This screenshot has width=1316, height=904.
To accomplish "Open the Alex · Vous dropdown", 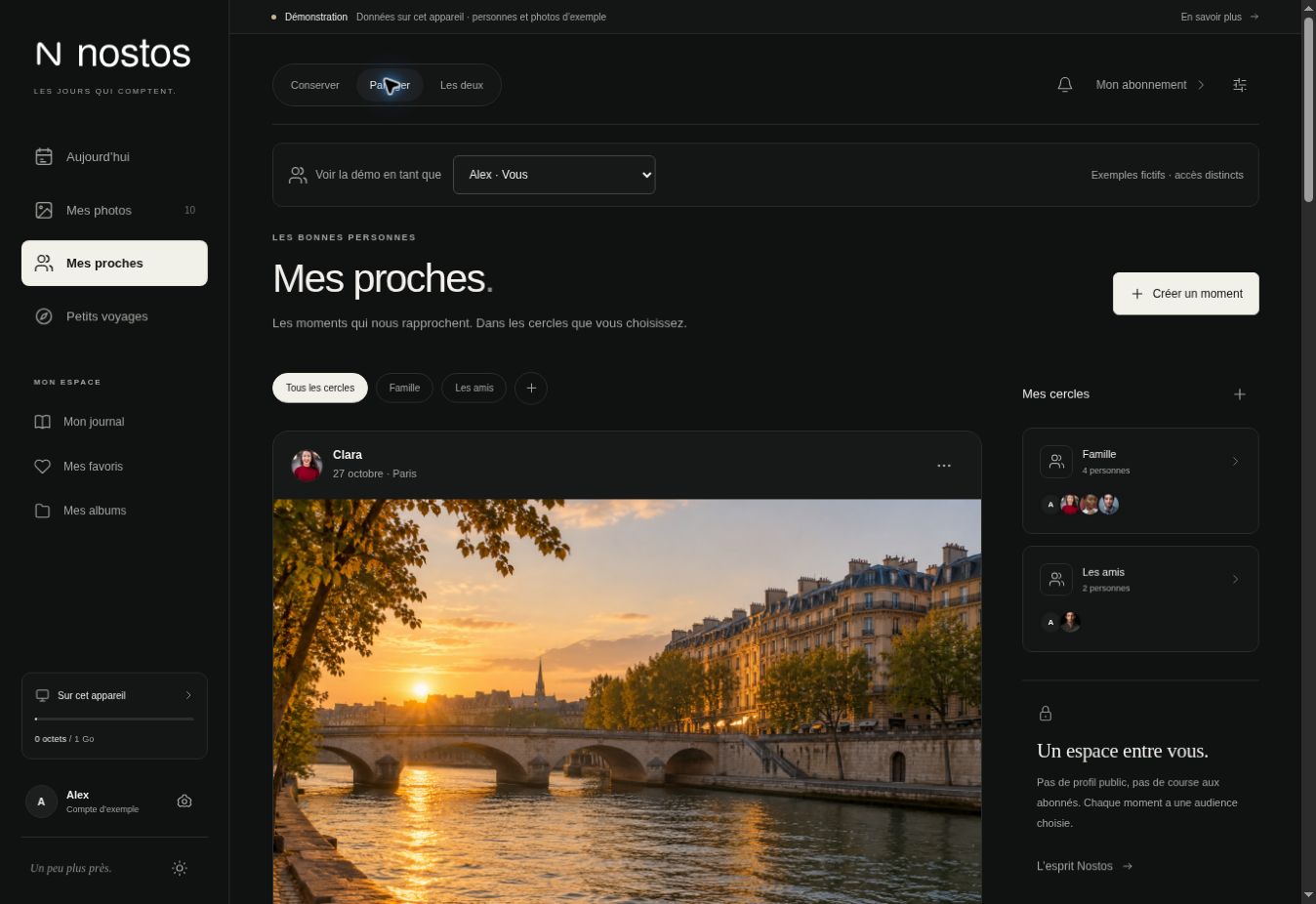I will tap(554, 175).
